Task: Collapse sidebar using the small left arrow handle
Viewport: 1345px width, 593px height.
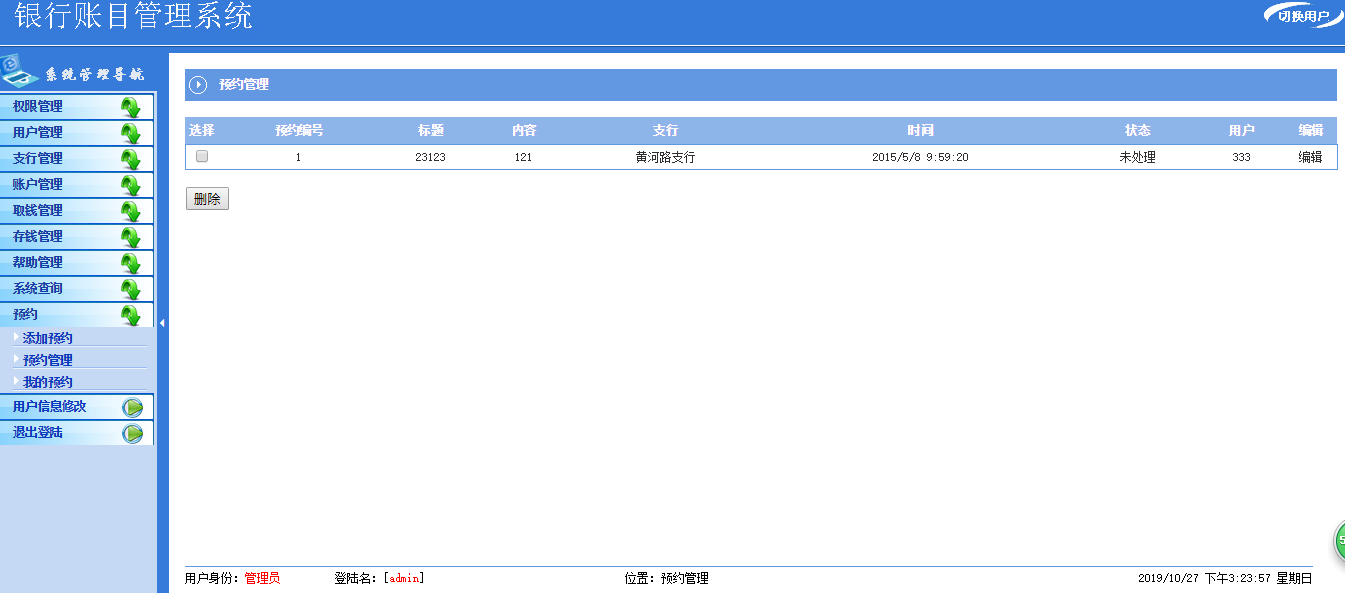Action: [162, 323]
